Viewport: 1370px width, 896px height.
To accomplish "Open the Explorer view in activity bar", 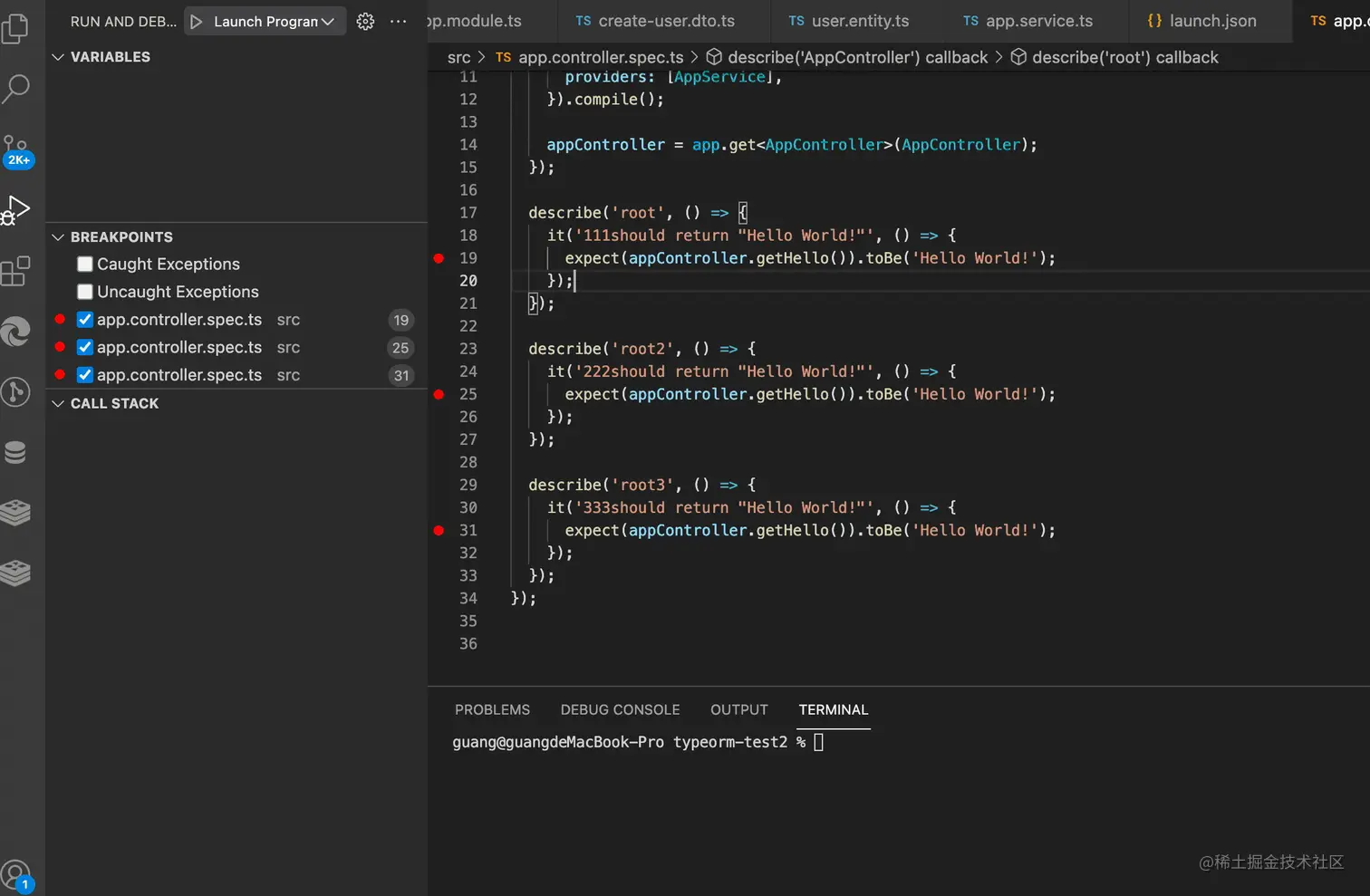I will [x=16, y=29].
